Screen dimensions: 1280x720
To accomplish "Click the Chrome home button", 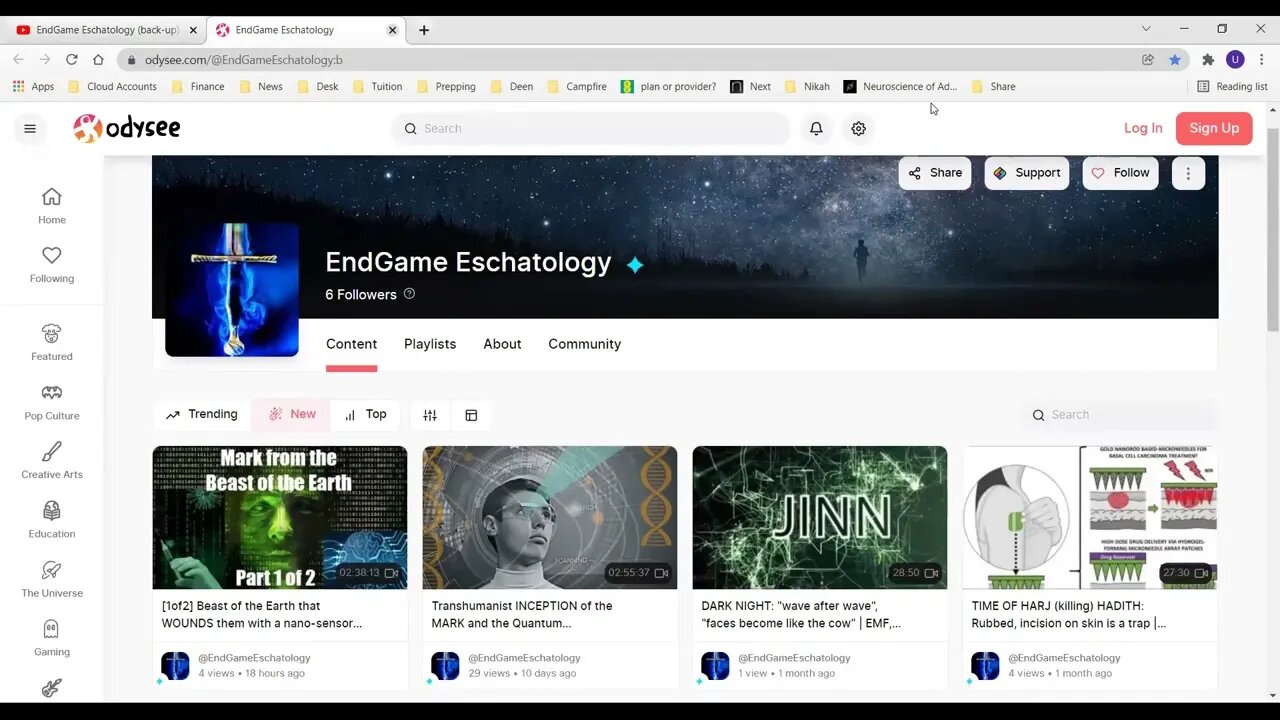I will coord(98,60).
